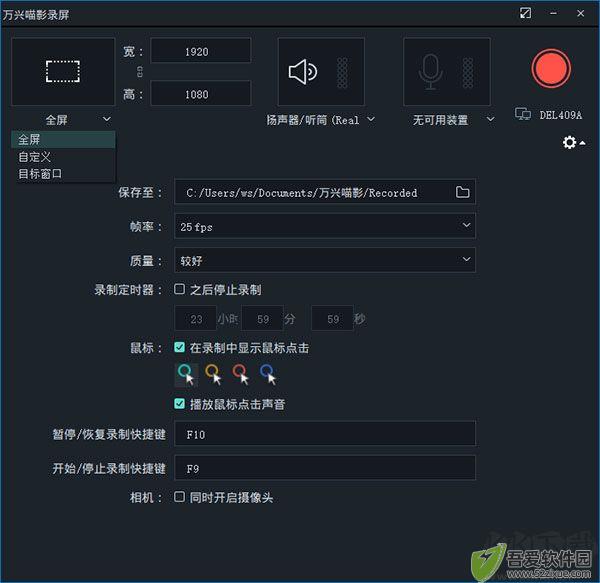Click the height field showing 1080
Image resolution: width=600 pixels, height=583 pixels.
click(x=201, y=93)
